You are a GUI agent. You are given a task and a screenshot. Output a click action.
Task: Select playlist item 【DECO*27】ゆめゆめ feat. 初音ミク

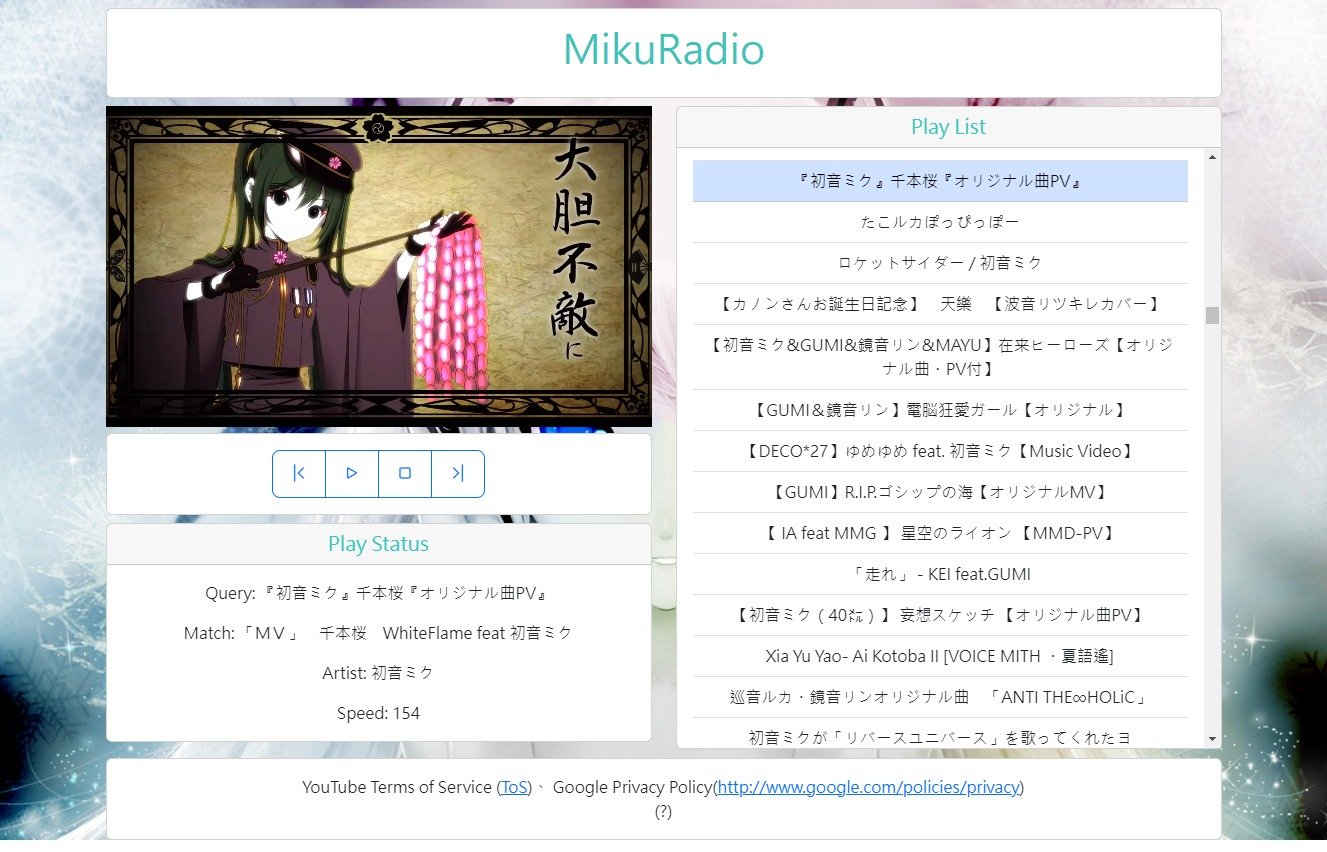940,451
